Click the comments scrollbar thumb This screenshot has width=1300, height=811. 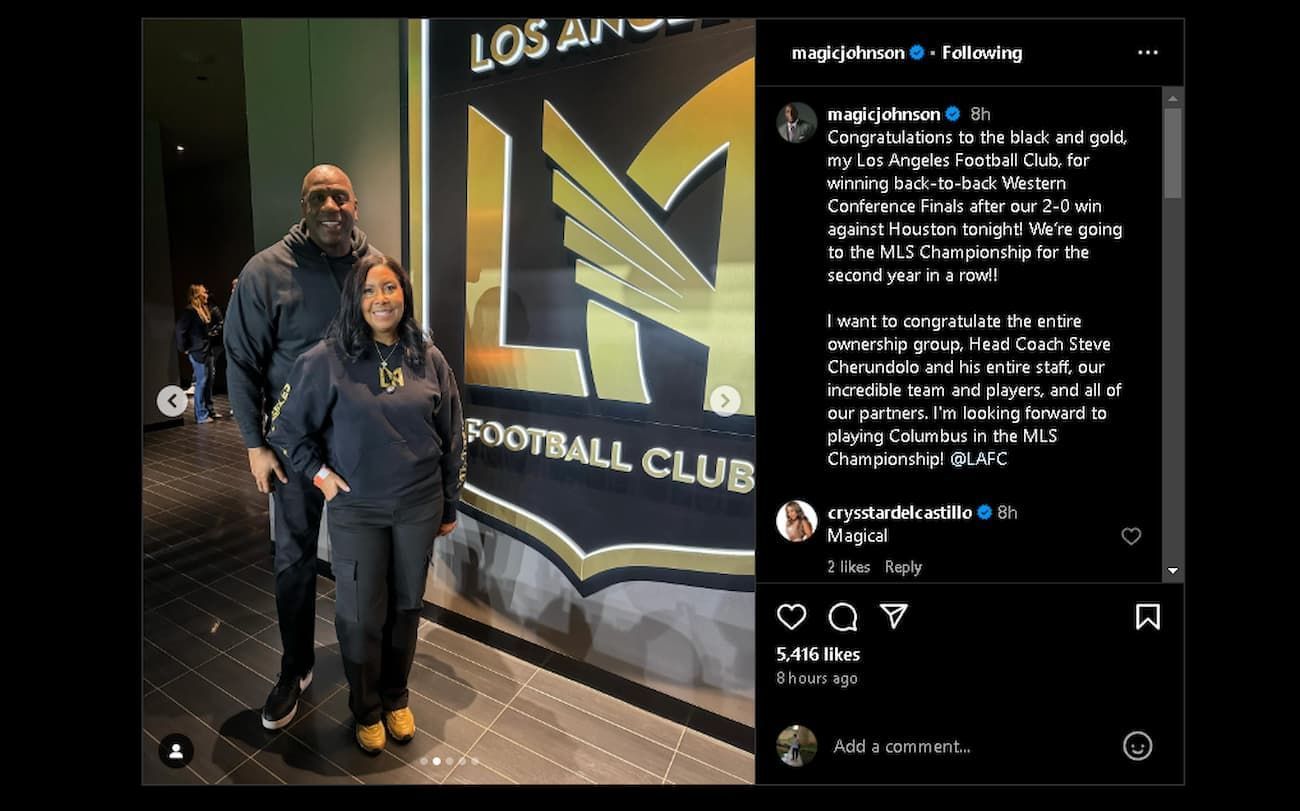click(1172, 152)
